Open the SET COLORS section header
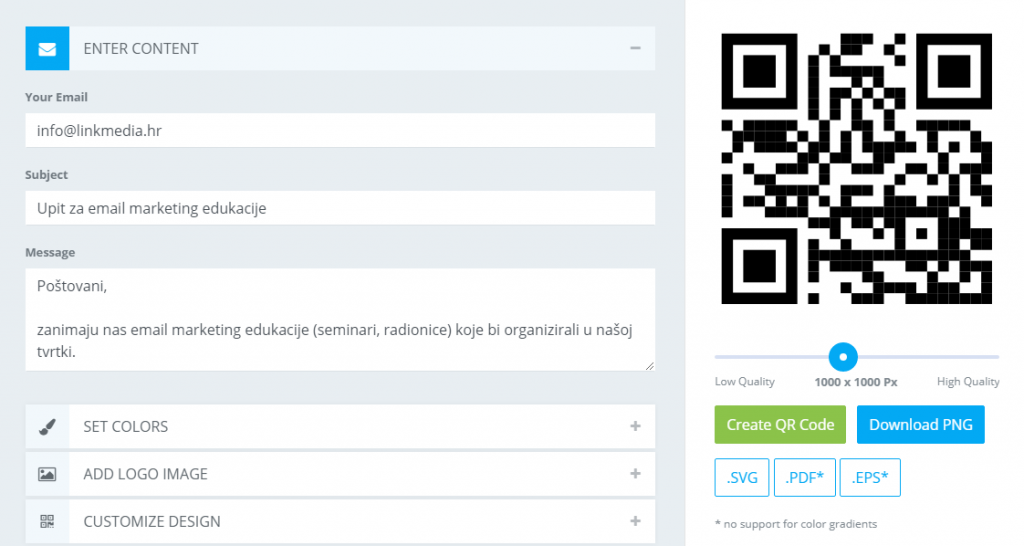The height and width of the screenshot is (546, 1024). (126, 426)
